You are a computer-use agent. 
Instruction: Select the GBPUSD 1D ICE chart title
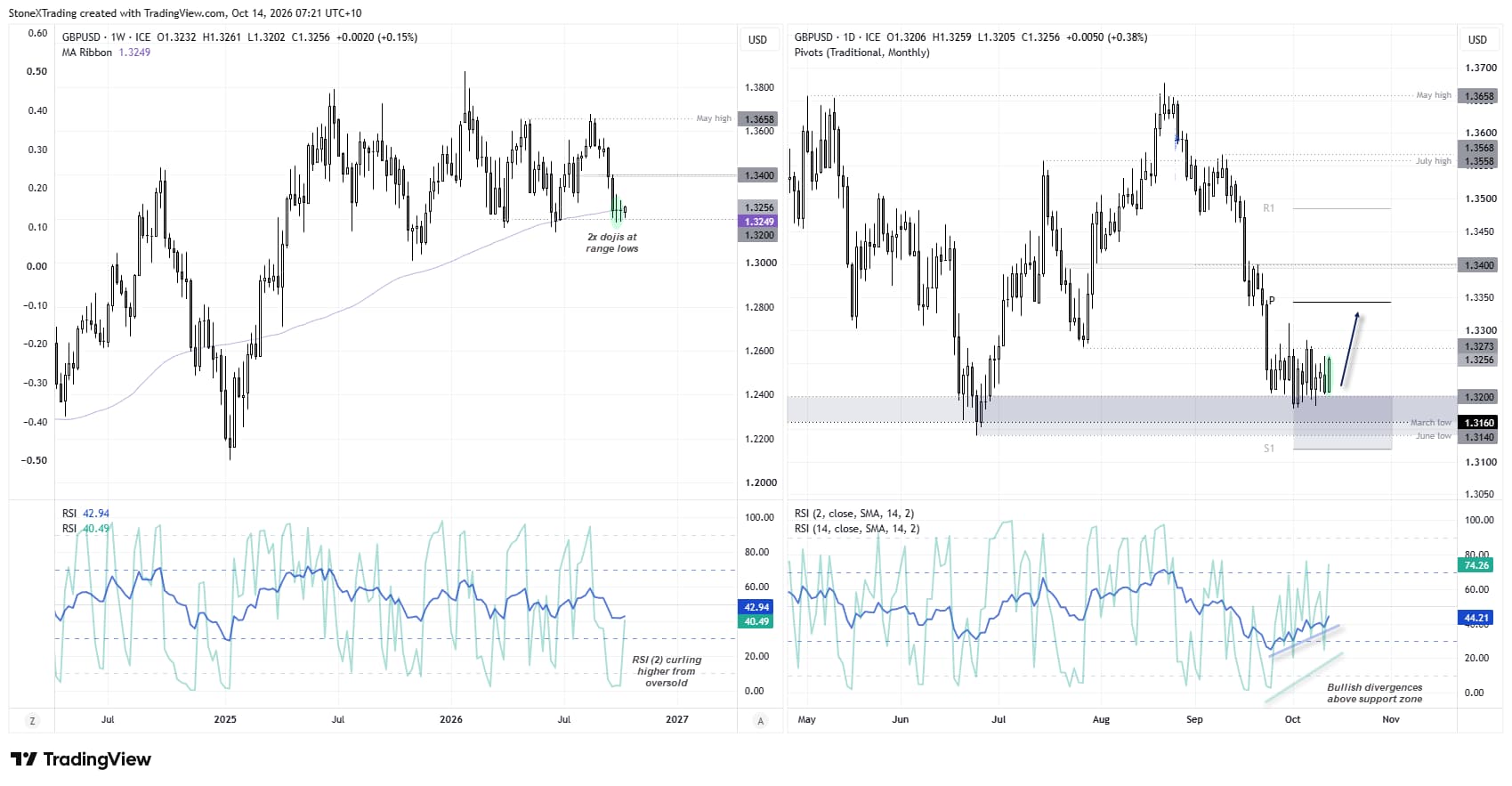click(837, 37)
